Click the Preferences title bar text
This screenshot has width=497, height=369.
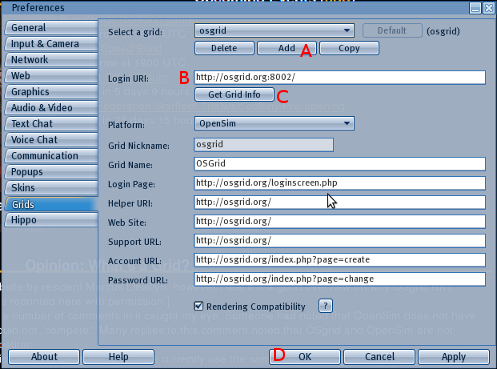coord(38,8)
